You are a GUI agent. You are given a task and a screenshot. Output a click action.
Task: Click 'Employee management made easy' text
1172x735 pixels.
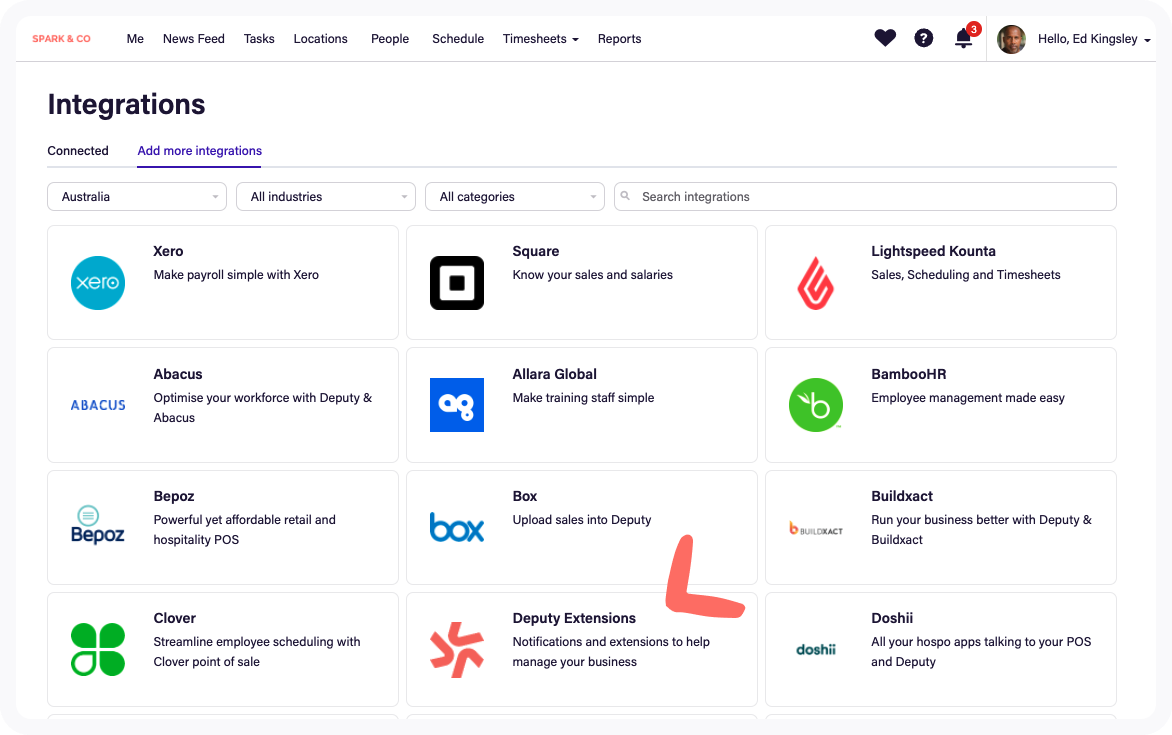[x=967, y=398]
